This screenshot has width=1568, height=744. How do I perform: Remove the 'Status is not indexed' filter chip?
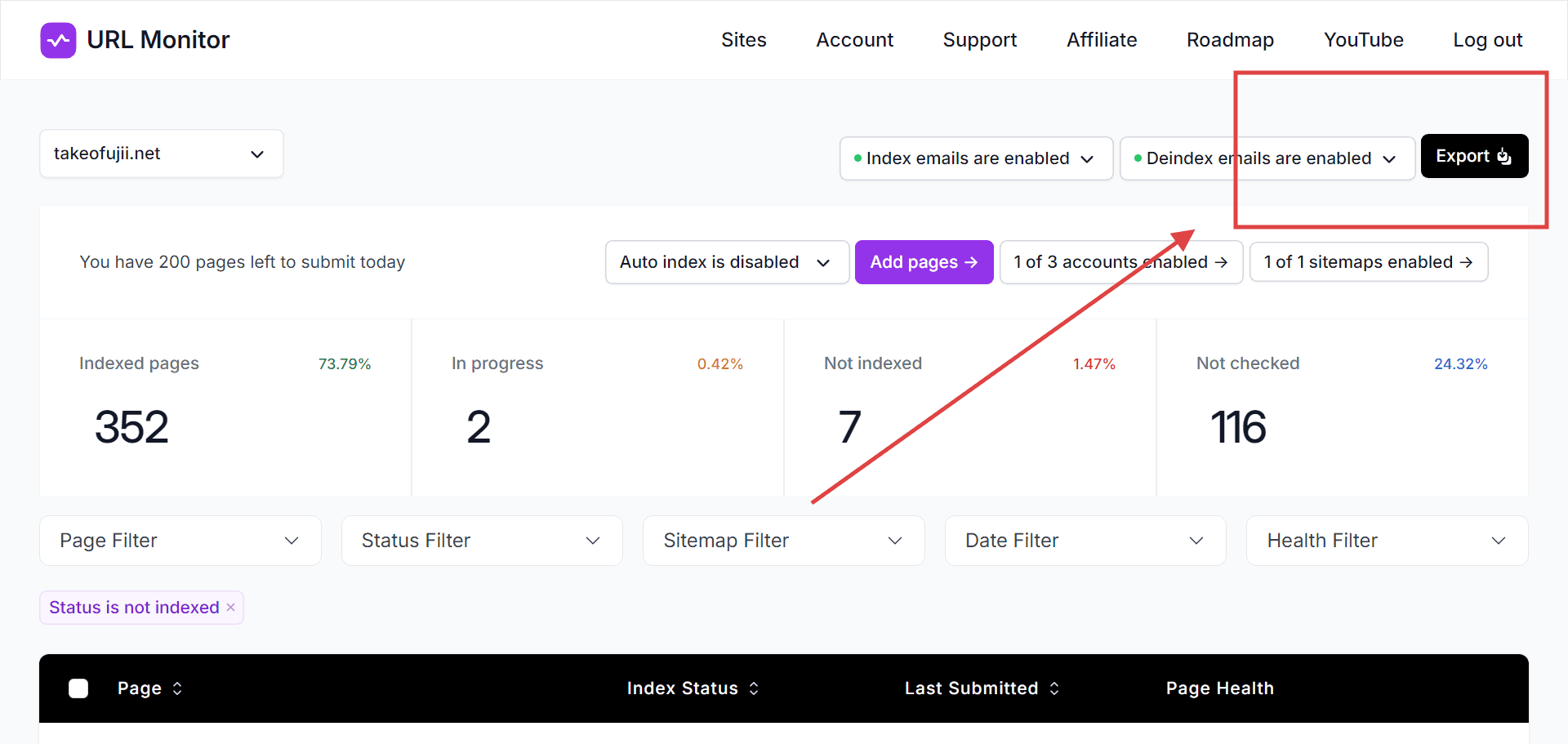[x=230, y=607]
